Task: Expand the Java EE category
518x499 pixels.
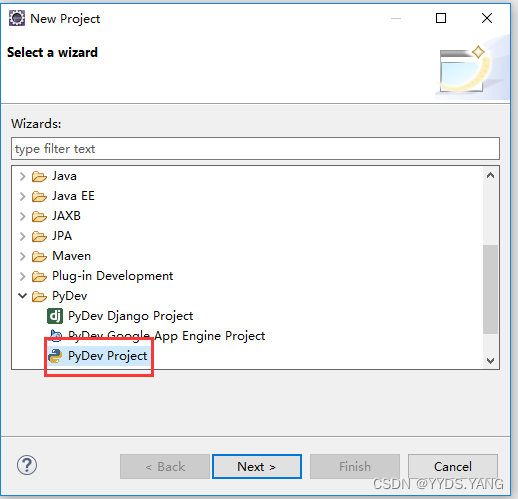Action: [22, 196]
